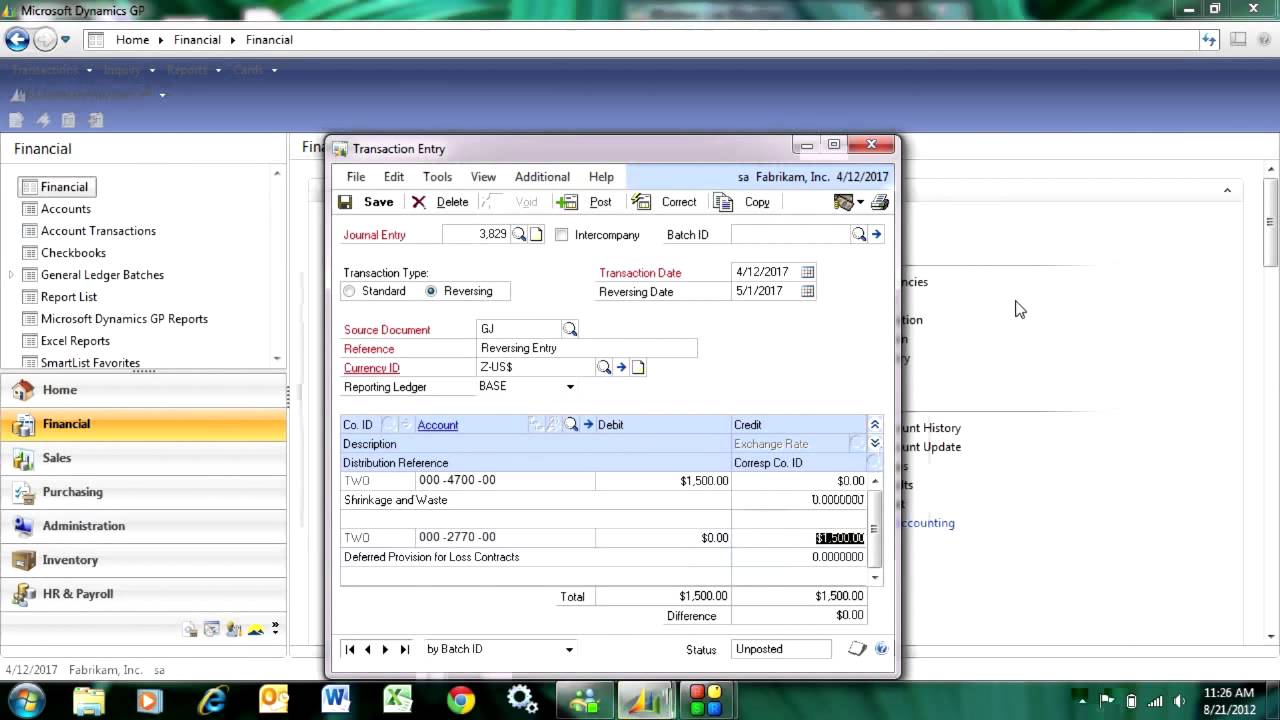Click the empty Batch ID input field
The height and width of the screenshot is (720, 1280).
790,234
